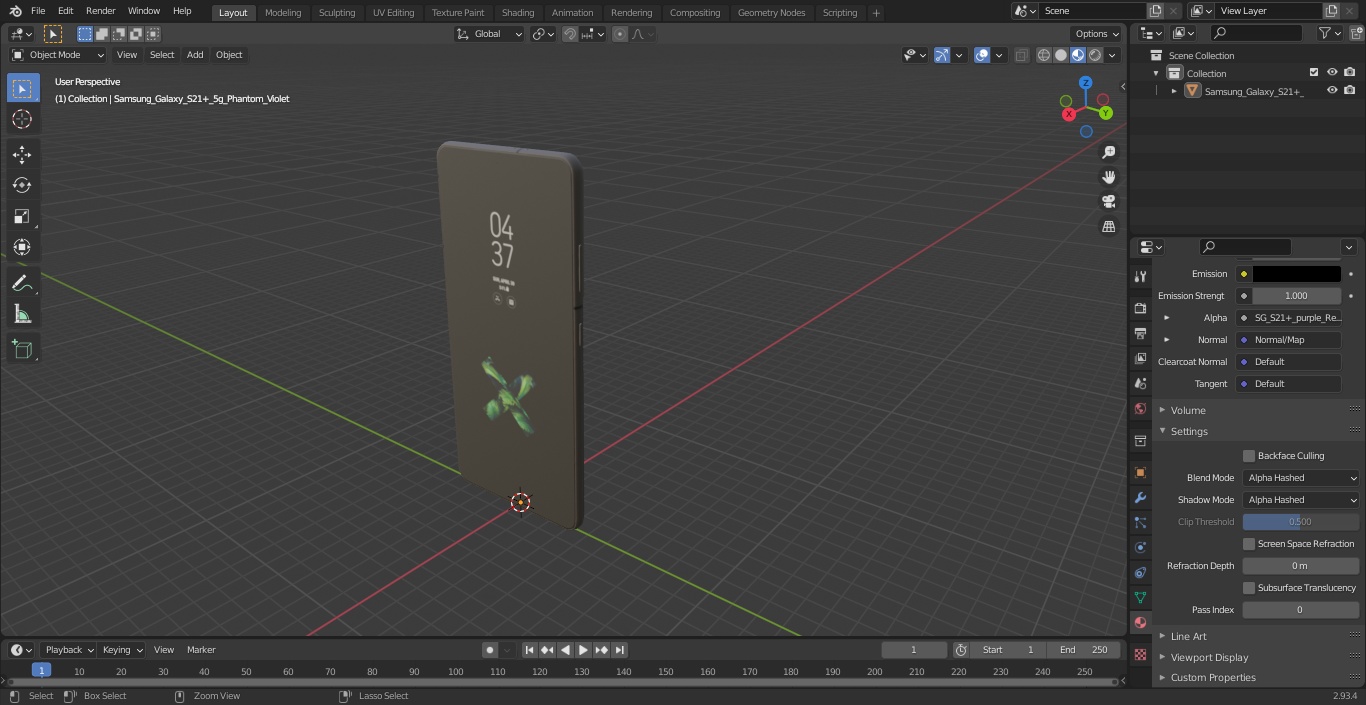Select the Annotate tool

click(22, 284)
